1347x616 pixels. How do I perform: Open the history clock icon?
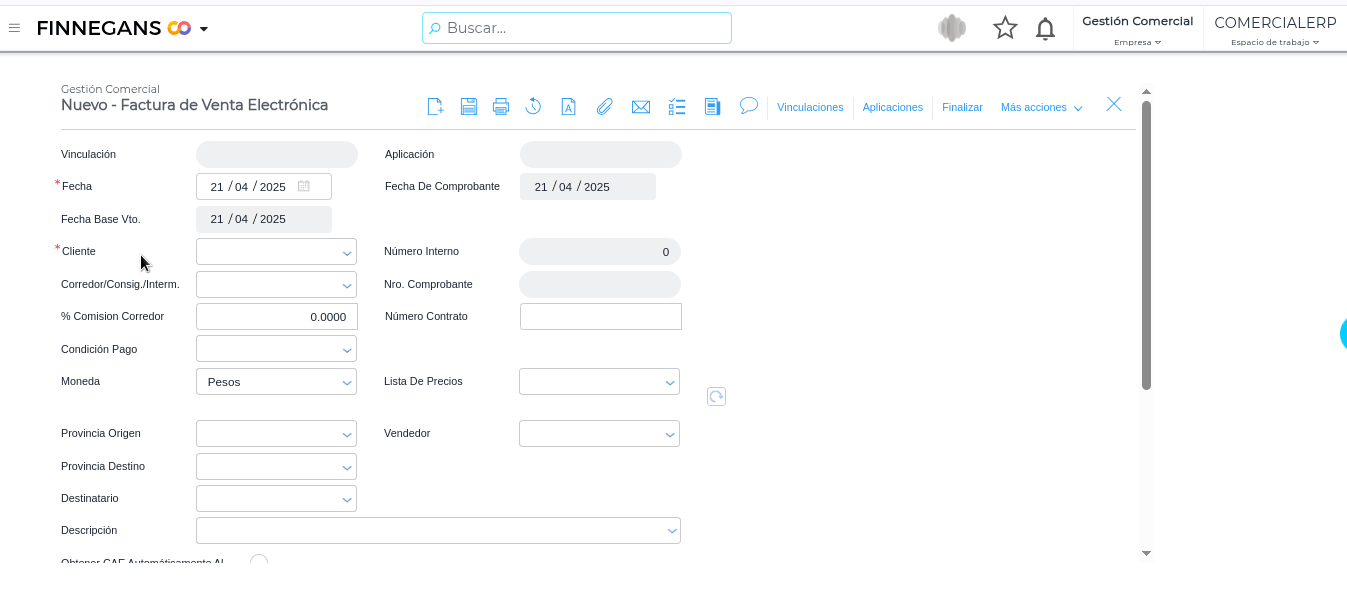coord(534,107)
